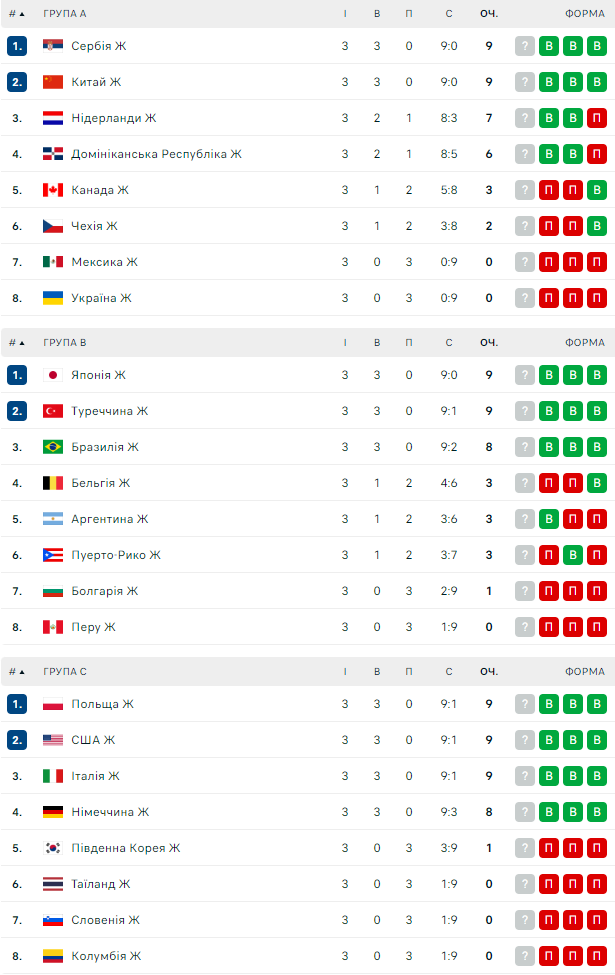Click the ФОРМА column header in Група C

(584, 672)
